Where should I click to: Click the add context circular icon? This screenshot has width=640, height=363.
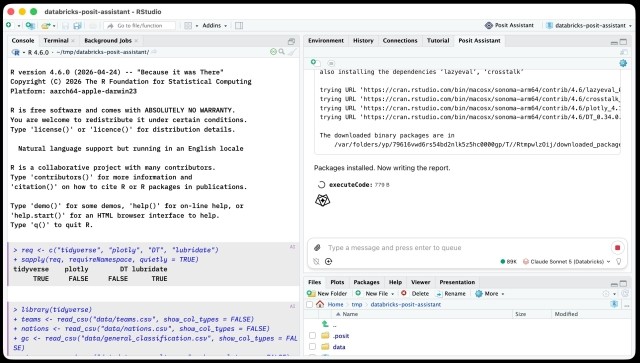[329, 261]
